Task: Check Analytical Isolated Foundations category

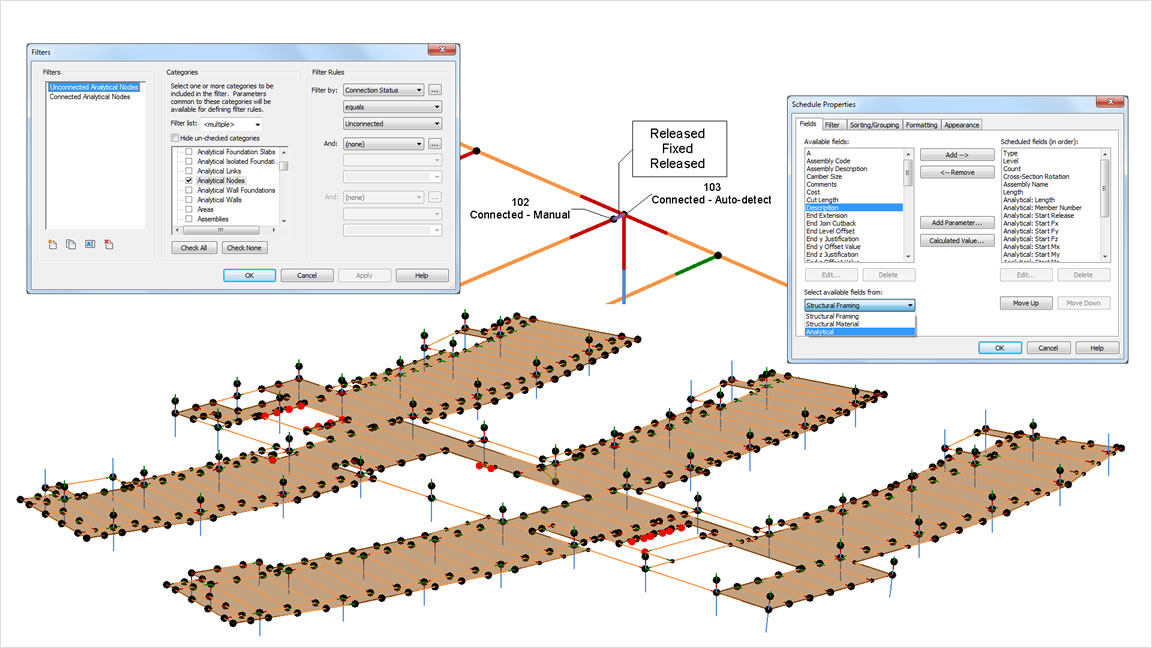Action: point(189,162)
